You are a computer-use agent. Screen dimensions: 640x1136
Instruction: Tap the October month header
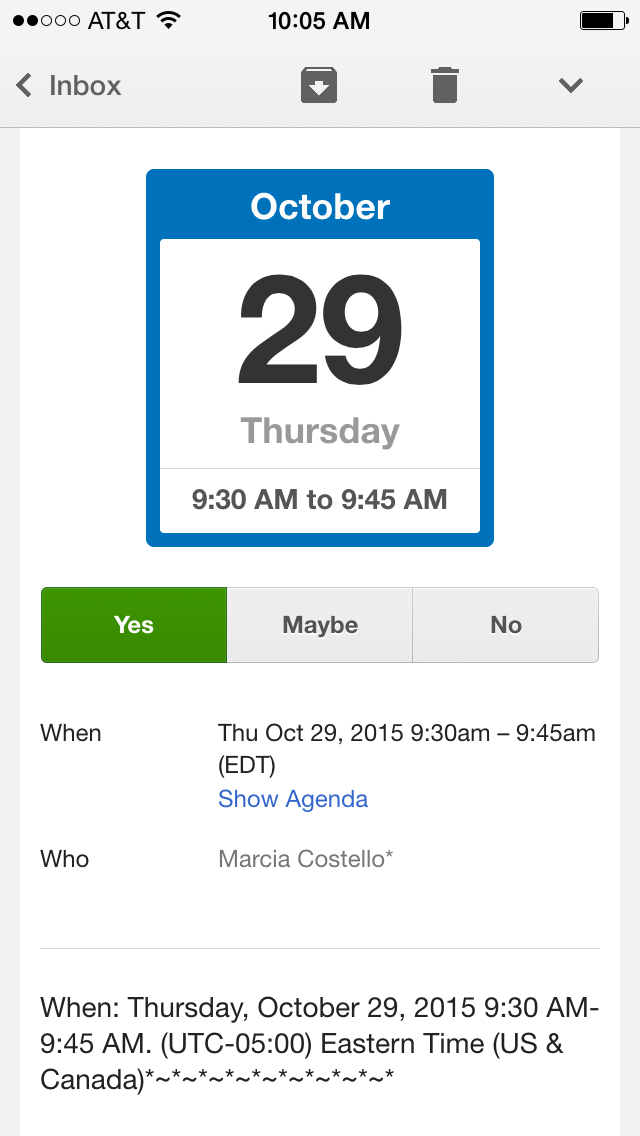coord(320,206)
